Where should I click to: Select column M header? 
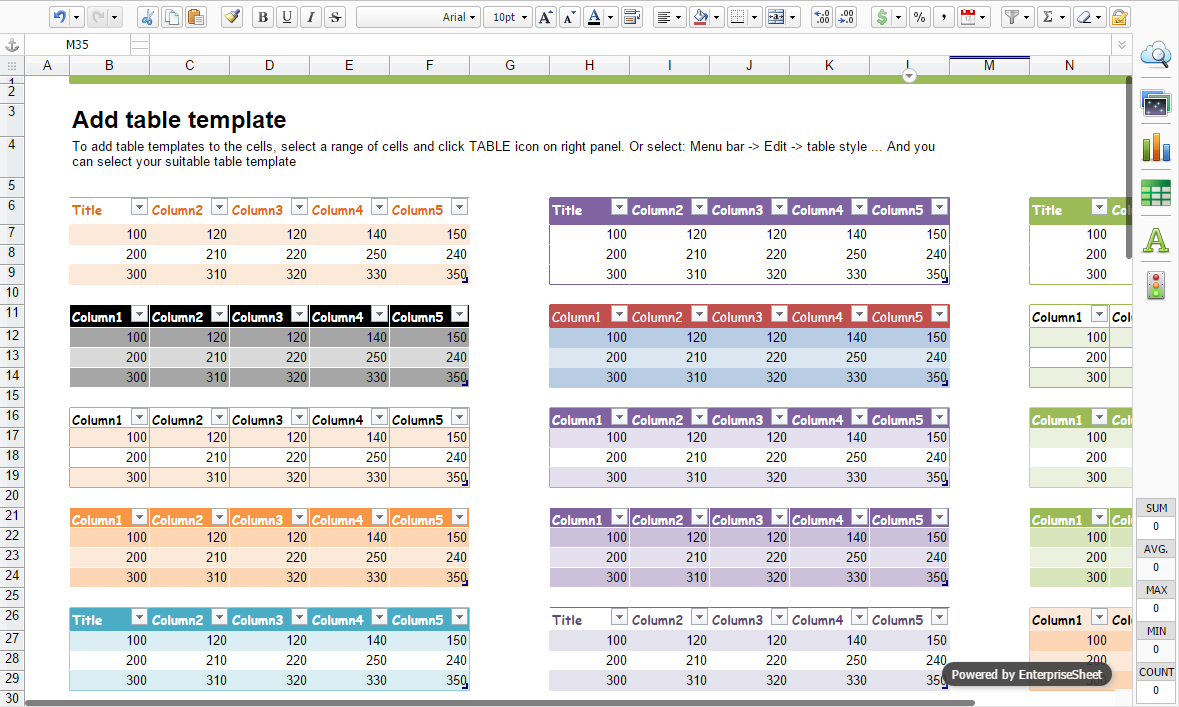pos(989,65)
